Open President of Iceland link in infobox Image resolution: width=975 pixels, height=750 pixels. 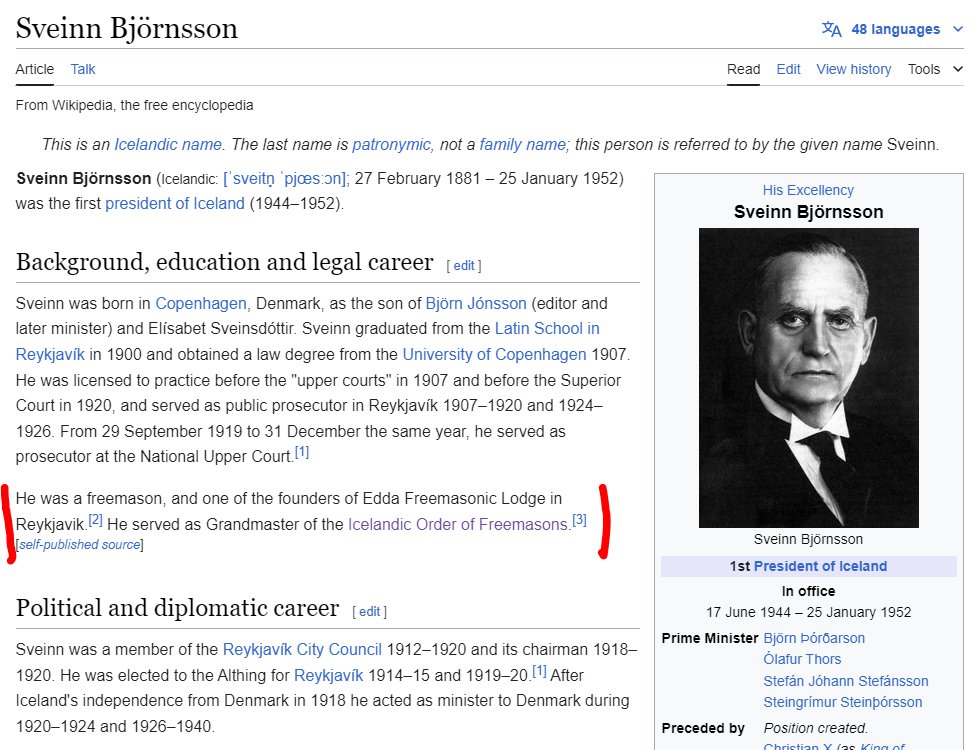coord(820,566)
